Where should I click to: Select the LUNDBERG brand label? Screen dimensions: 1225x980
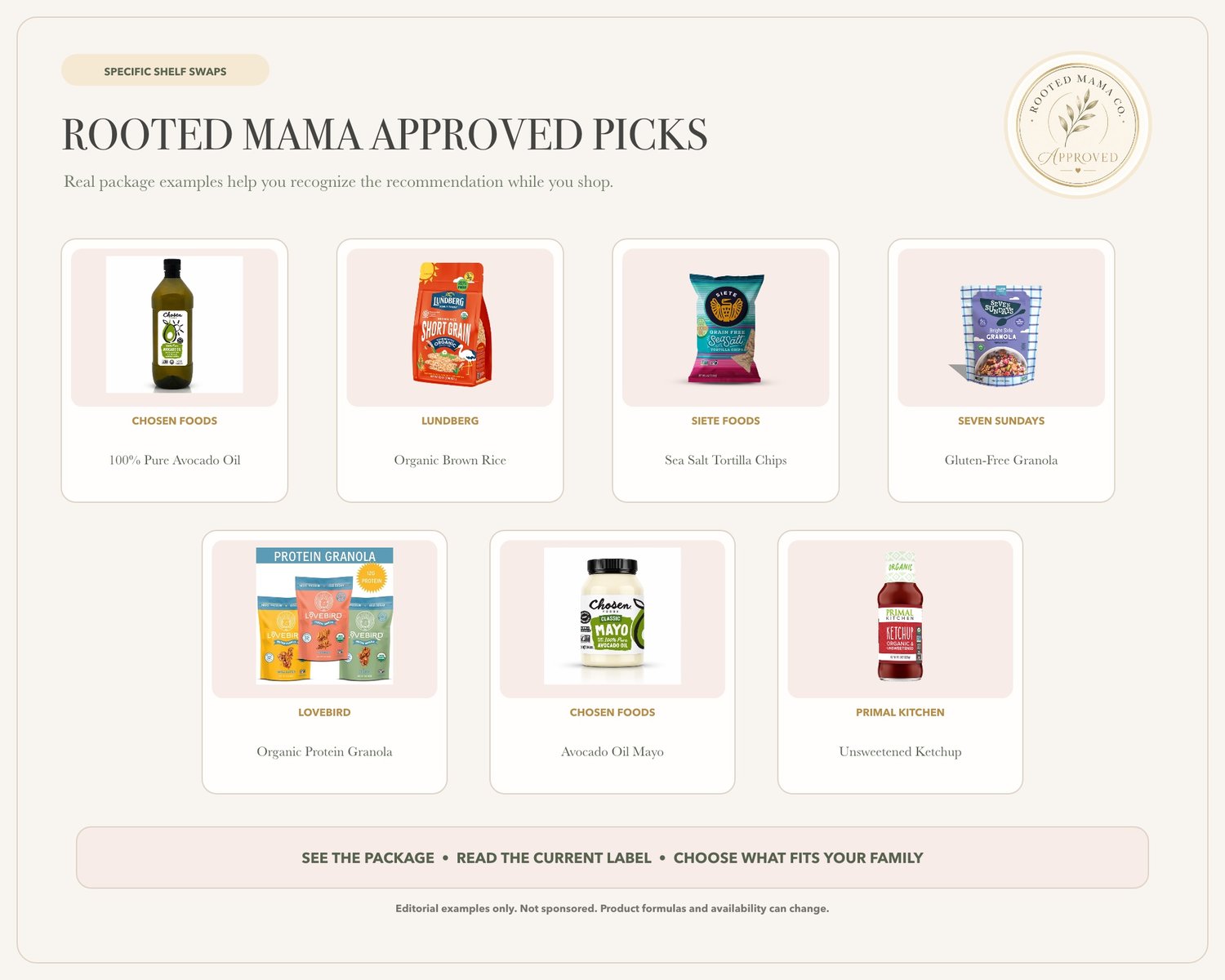(450, 421)
